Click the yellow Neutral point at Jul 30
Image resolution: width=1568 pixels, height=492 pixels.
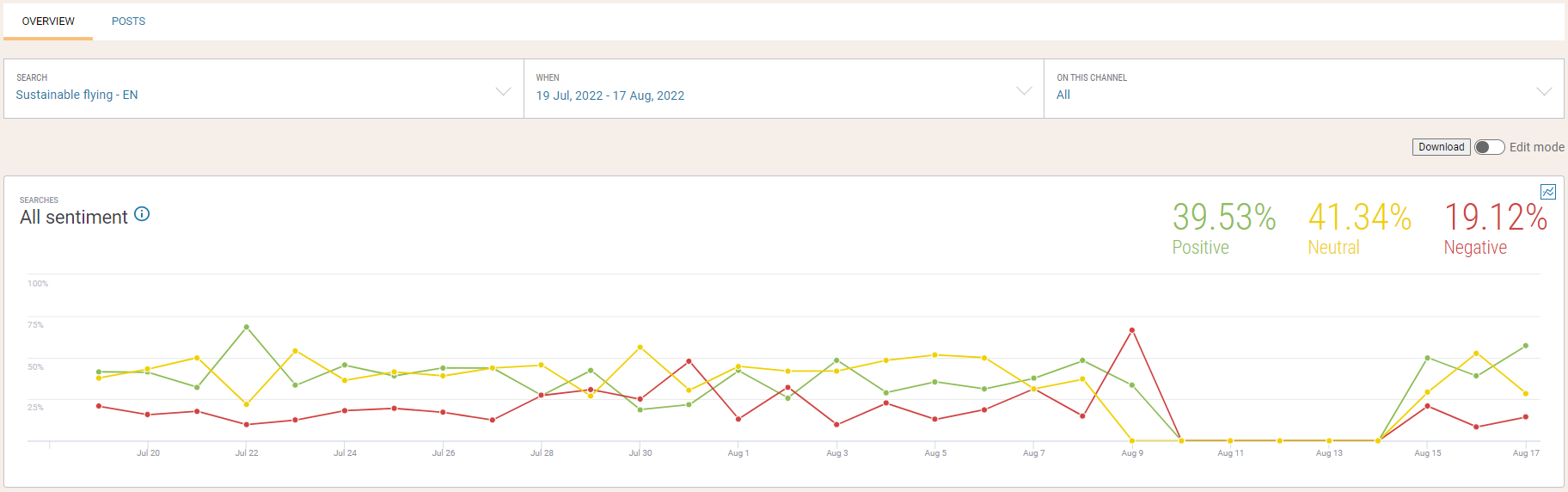coord(640,347)
